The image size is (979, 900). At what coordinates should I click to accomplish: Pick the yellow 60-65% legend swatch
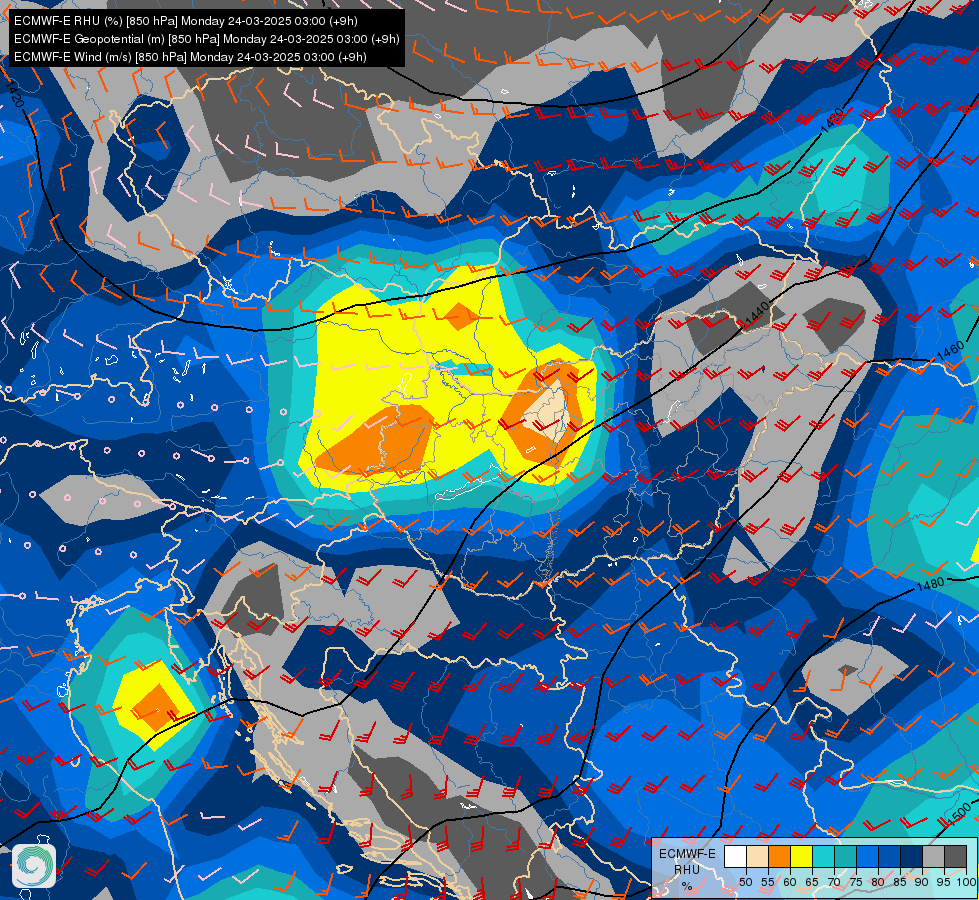[x=801, y=856]
